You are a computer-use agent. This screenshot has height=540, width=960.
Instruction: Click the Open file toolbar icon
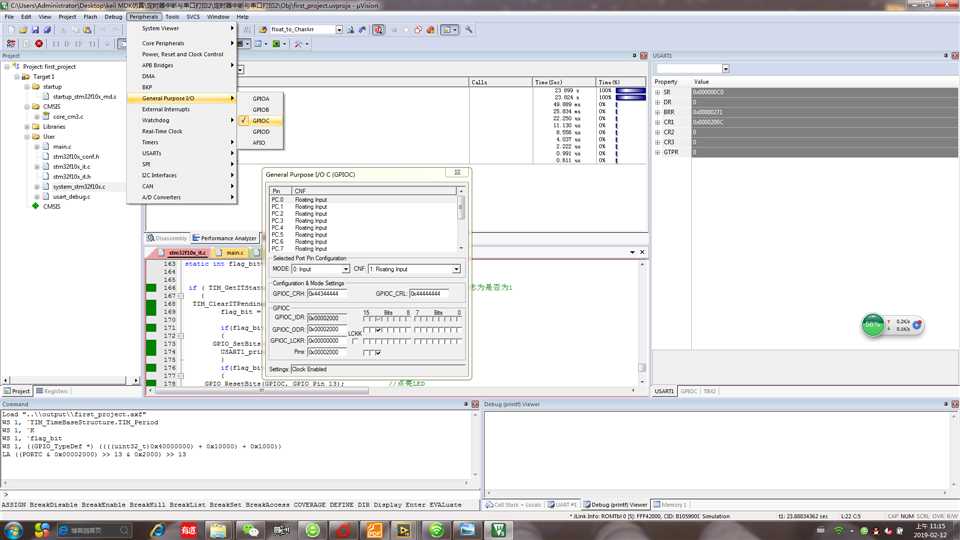point(23,29)
